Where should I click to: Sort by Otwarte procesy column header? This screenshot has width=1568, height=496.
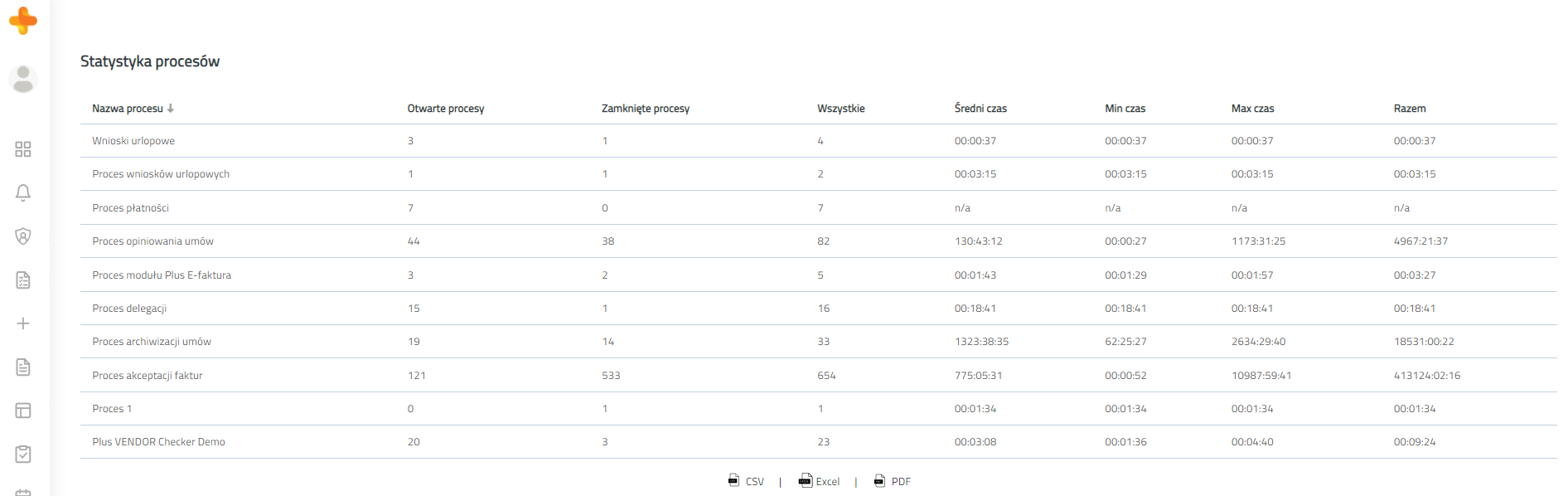(445, 109)
